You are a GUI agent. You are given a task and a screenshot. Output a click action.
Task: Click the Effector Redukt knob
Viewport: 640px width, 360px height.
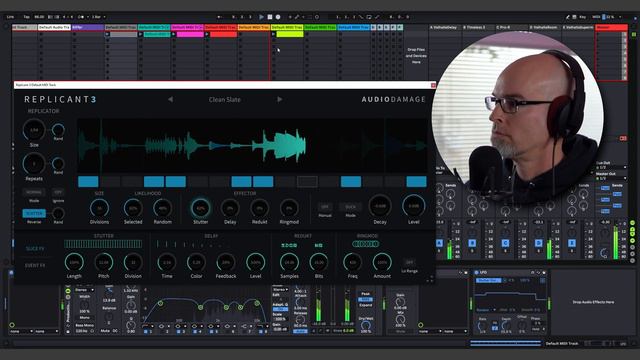[x=259, y=208]
